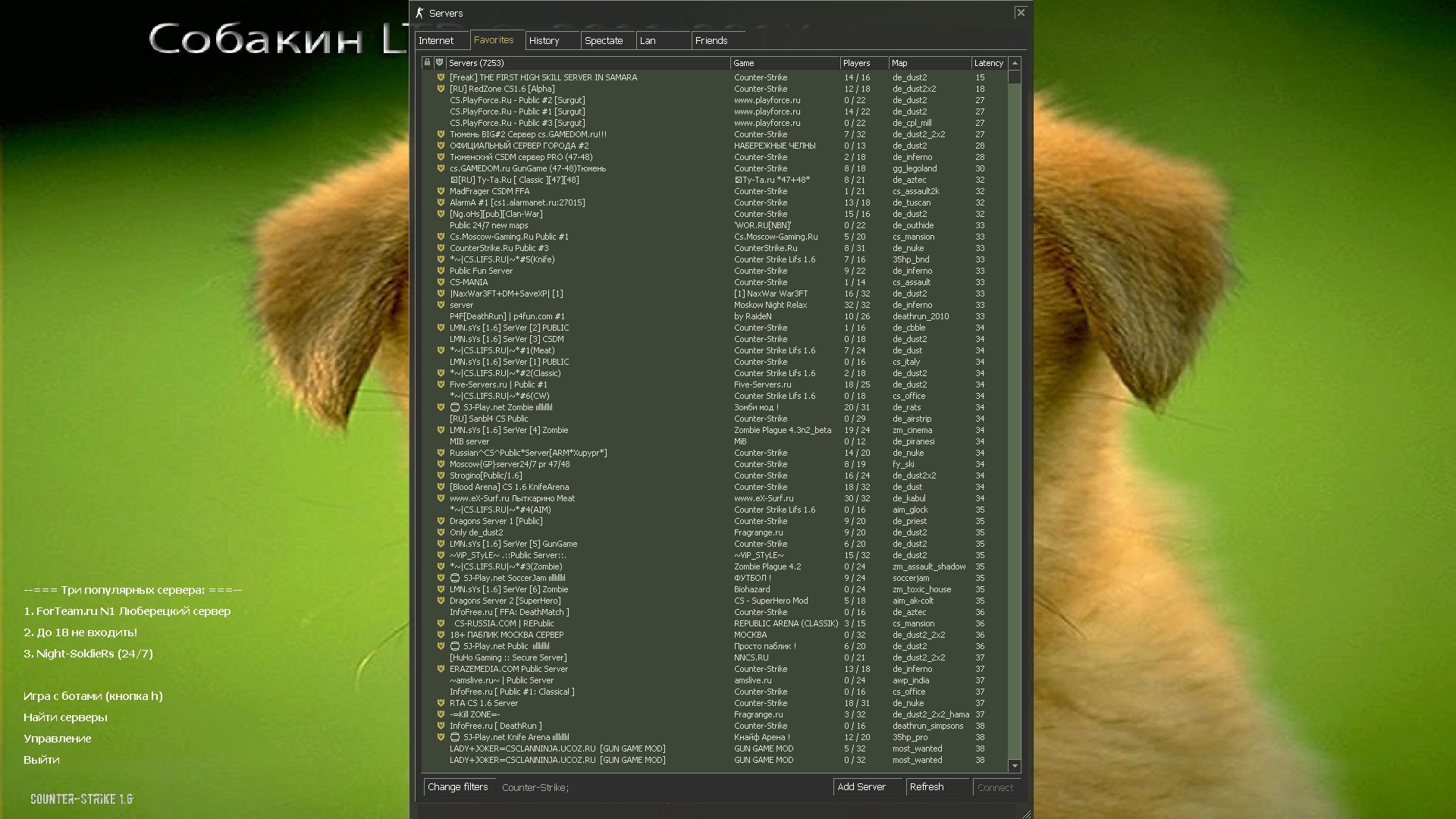Click shield icon of Public Fun Server
Screen dimensions: 1456x819
pos(441,271)
